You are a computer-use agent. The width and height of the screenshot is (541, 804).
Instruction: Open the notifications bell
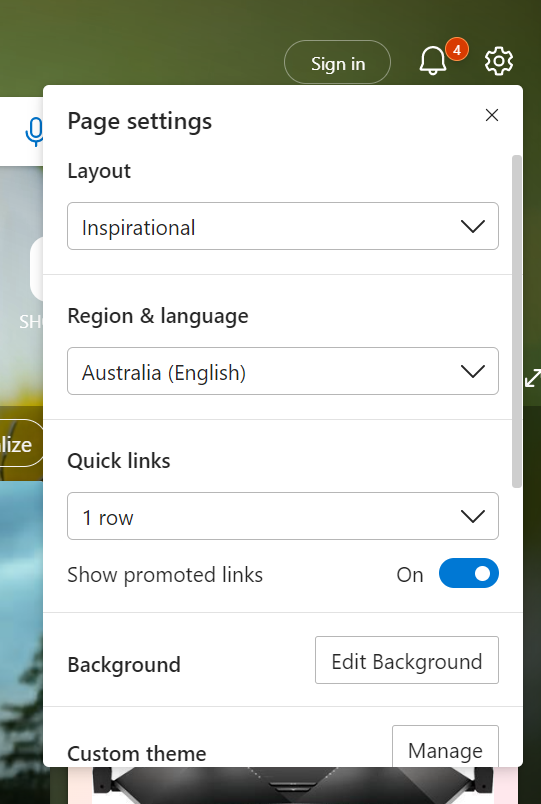[433, 61]
